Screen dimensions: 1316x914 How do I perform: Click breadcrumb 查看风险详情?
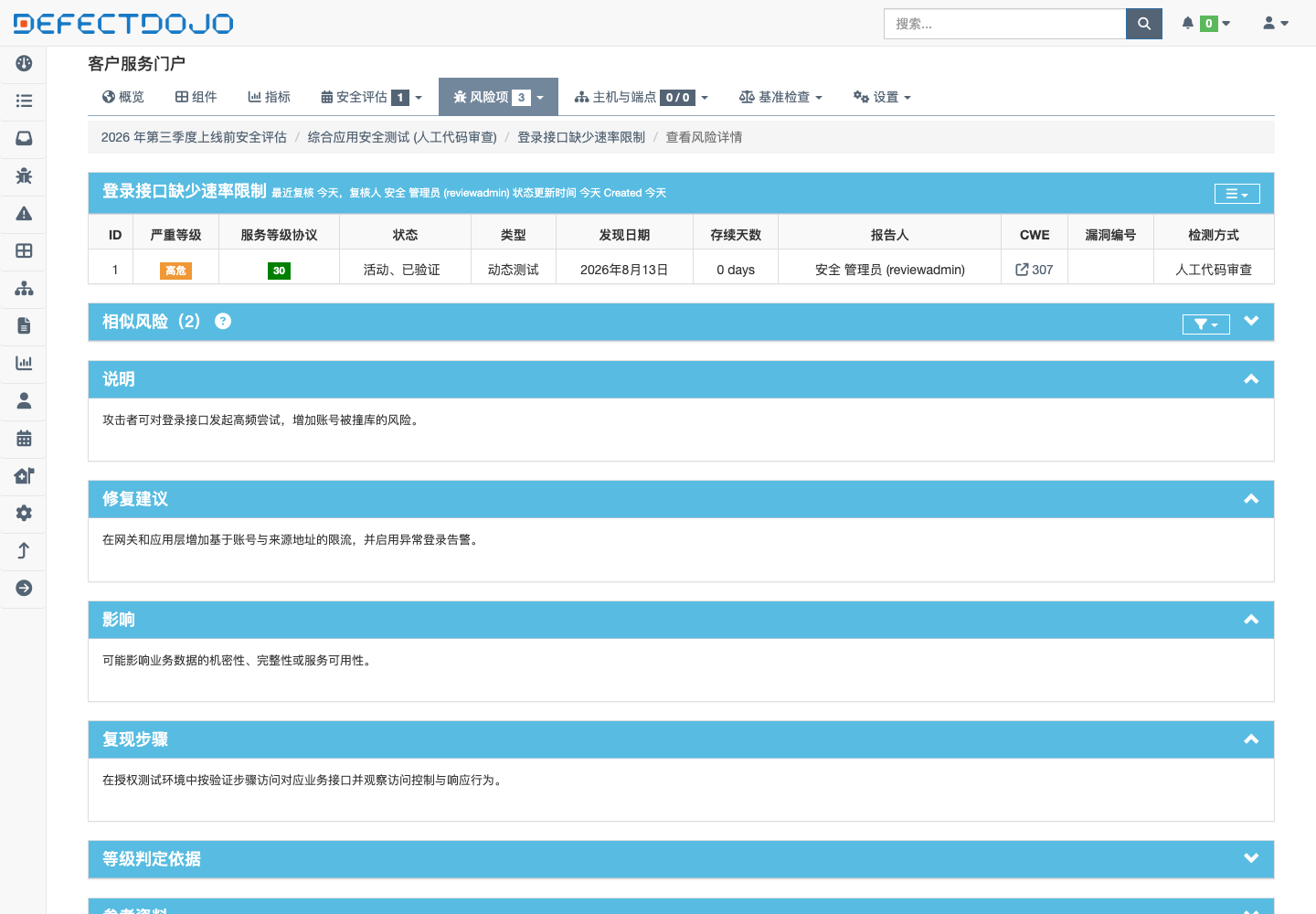tap(704, 137)
